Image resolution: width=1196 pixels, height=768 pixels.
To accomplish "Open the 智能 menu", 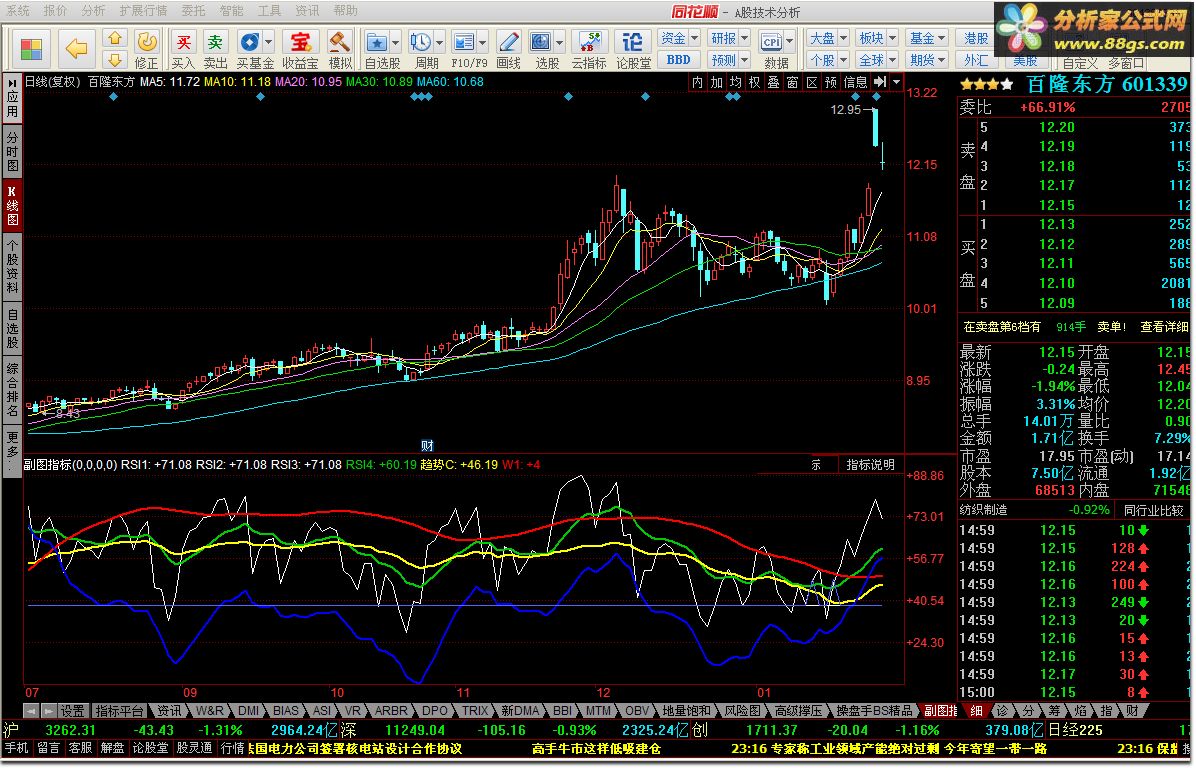I will click(x=231, y=10).
